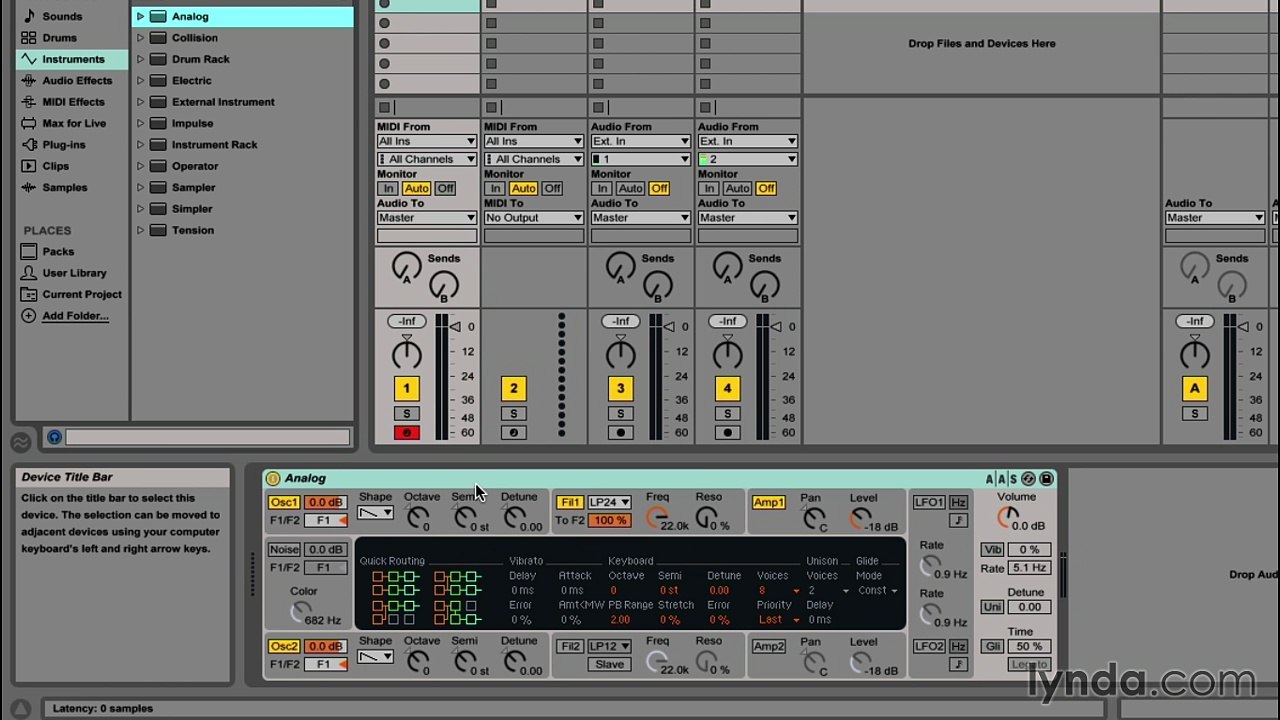Select the Sounds category in browser

click(62, 17)
